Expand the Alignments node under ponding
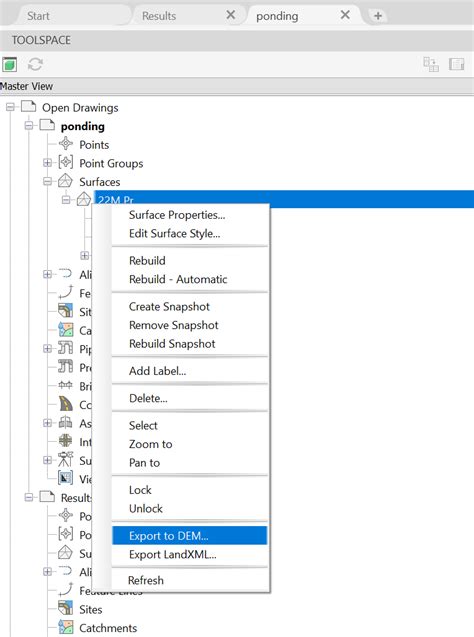Viewport: 474px width, 637px height. 48,274
